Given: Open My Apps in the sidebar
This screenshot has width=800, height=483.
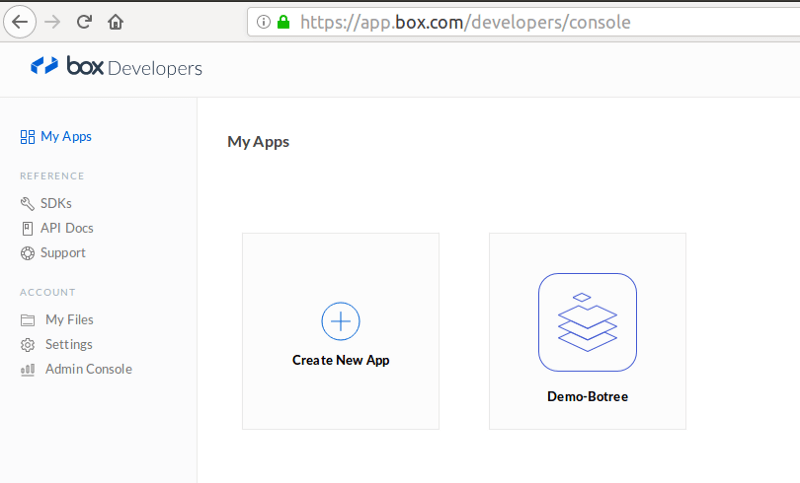Looking at the screenshot, I should (x=66, y=136).
